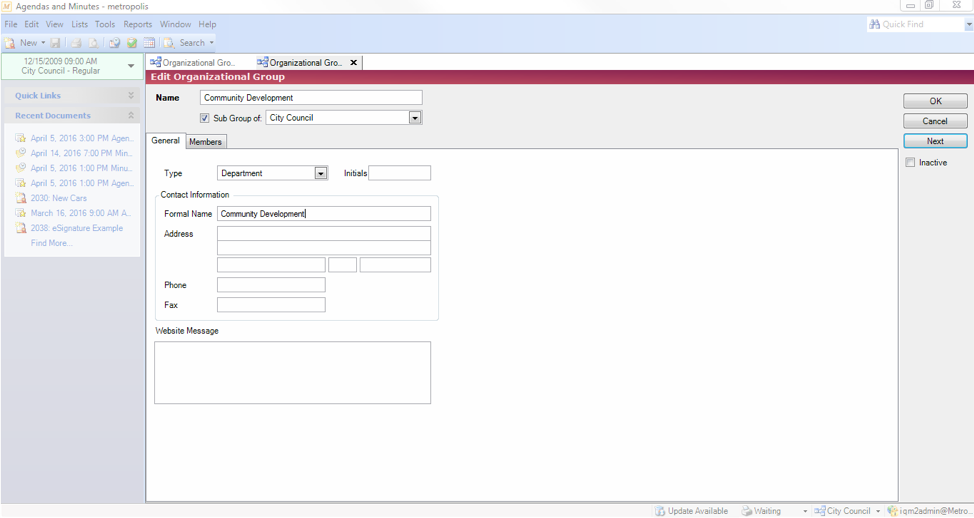Click the map pin toolbar icon
This screenshot has height=518, width=974.
[114, 43]
